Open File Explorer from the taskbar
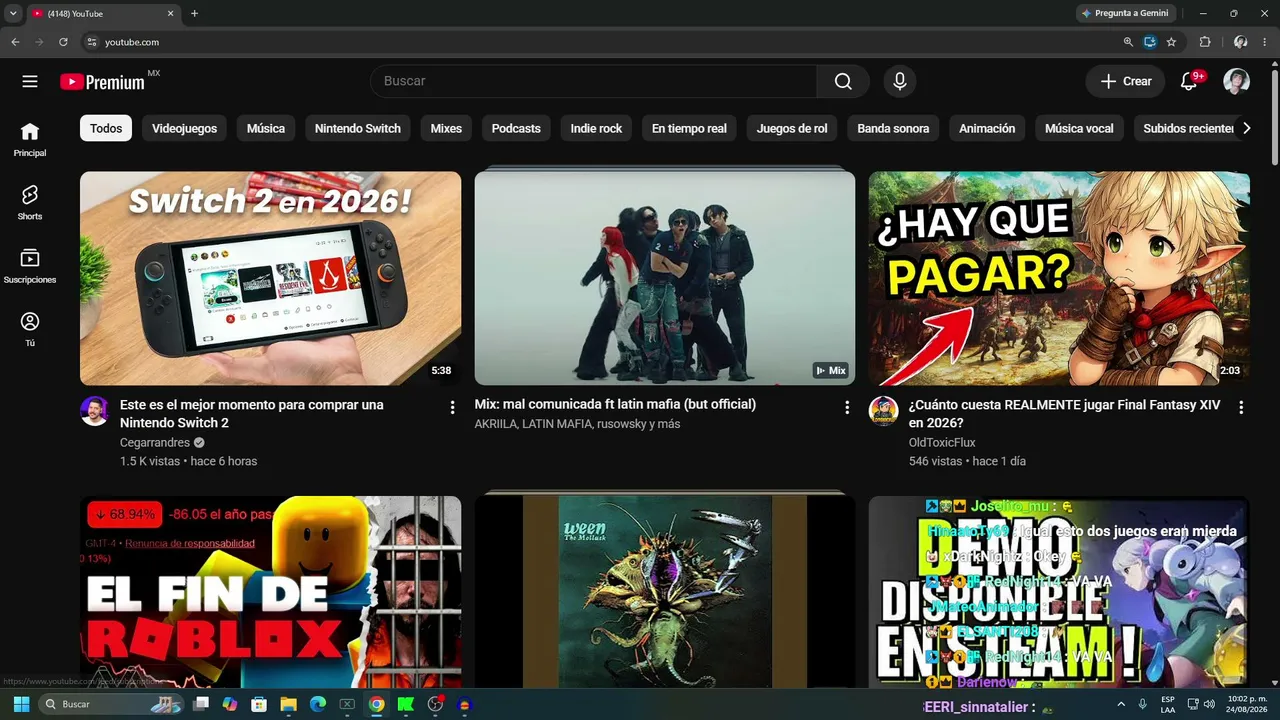Viewport: 1280px width, 720px height. 288,704
